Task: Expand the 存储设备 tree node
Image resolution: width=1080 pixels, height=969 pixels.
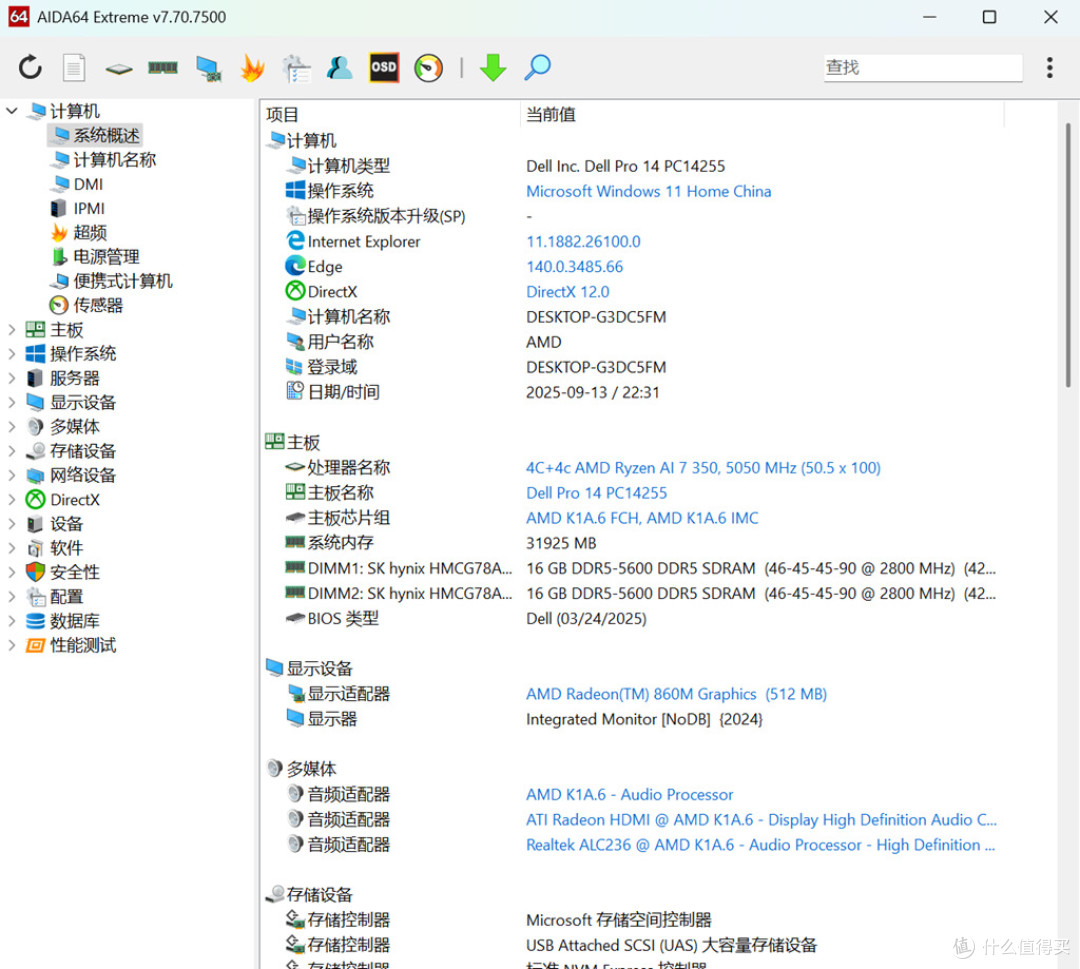Action: [12, 451]
